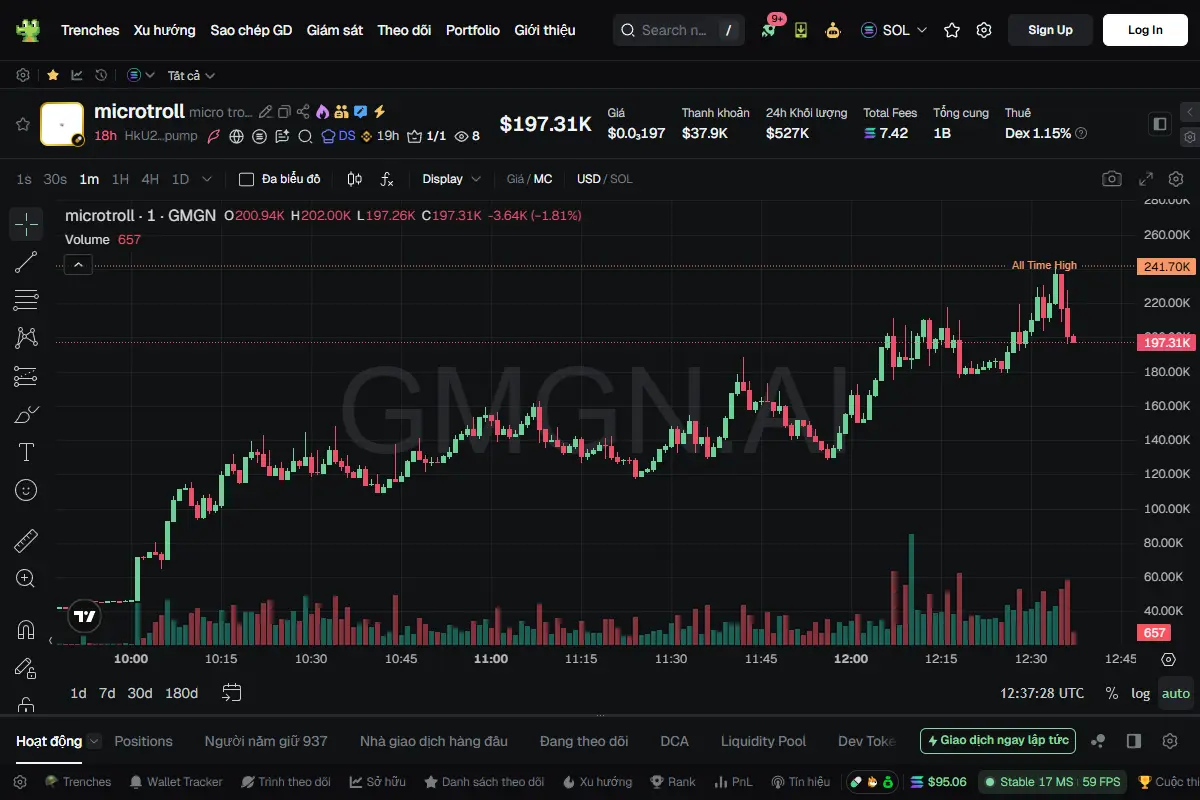Lock all drawing tools
1200x800 pixels.
pyautogui.click(x=26, y=706)
